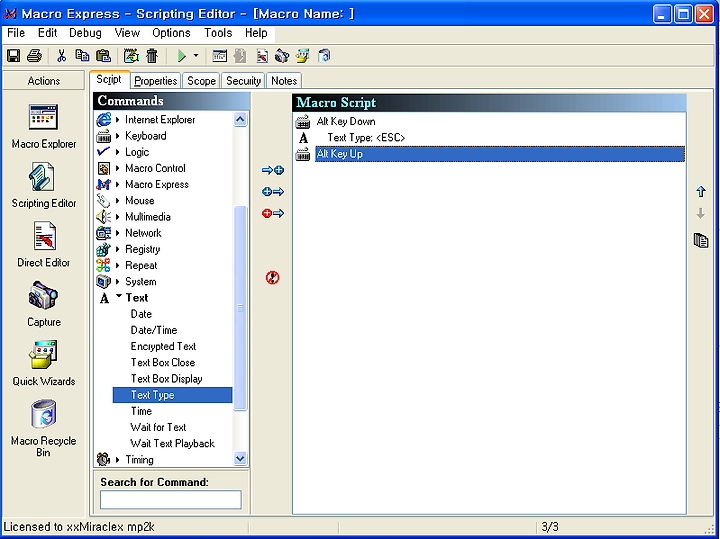Select the Text Box Close command
Screen dimensions: 720x539
point(163,363)
